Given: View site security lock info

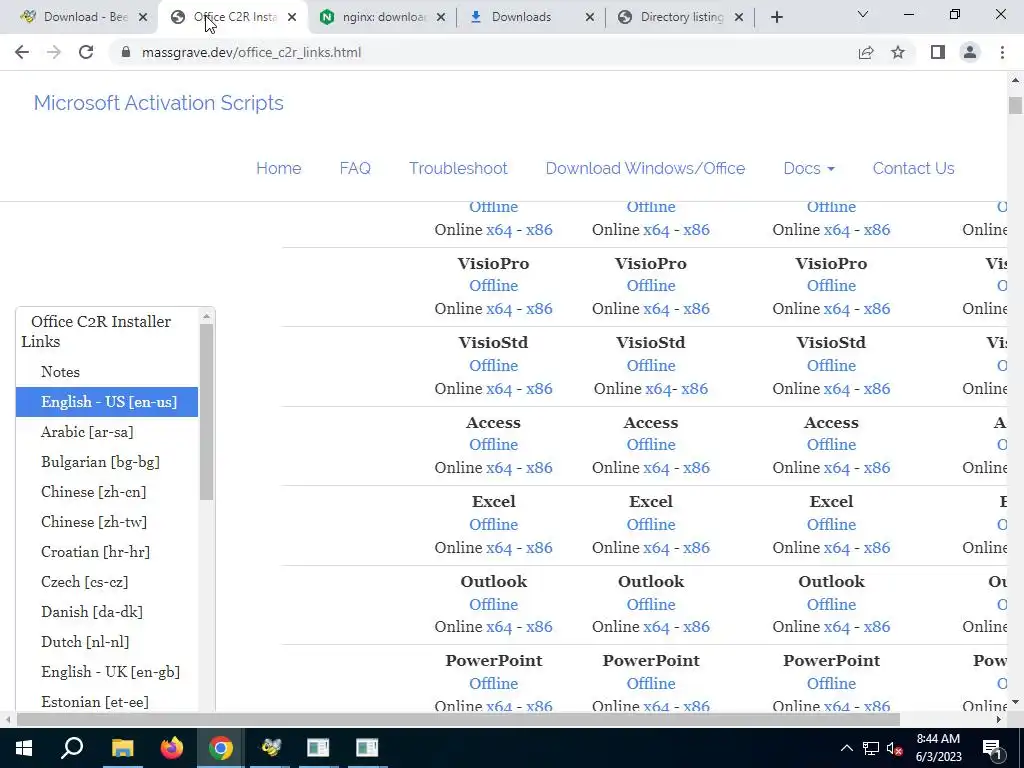Looking at the screenshot, I should tap(126, 52).
